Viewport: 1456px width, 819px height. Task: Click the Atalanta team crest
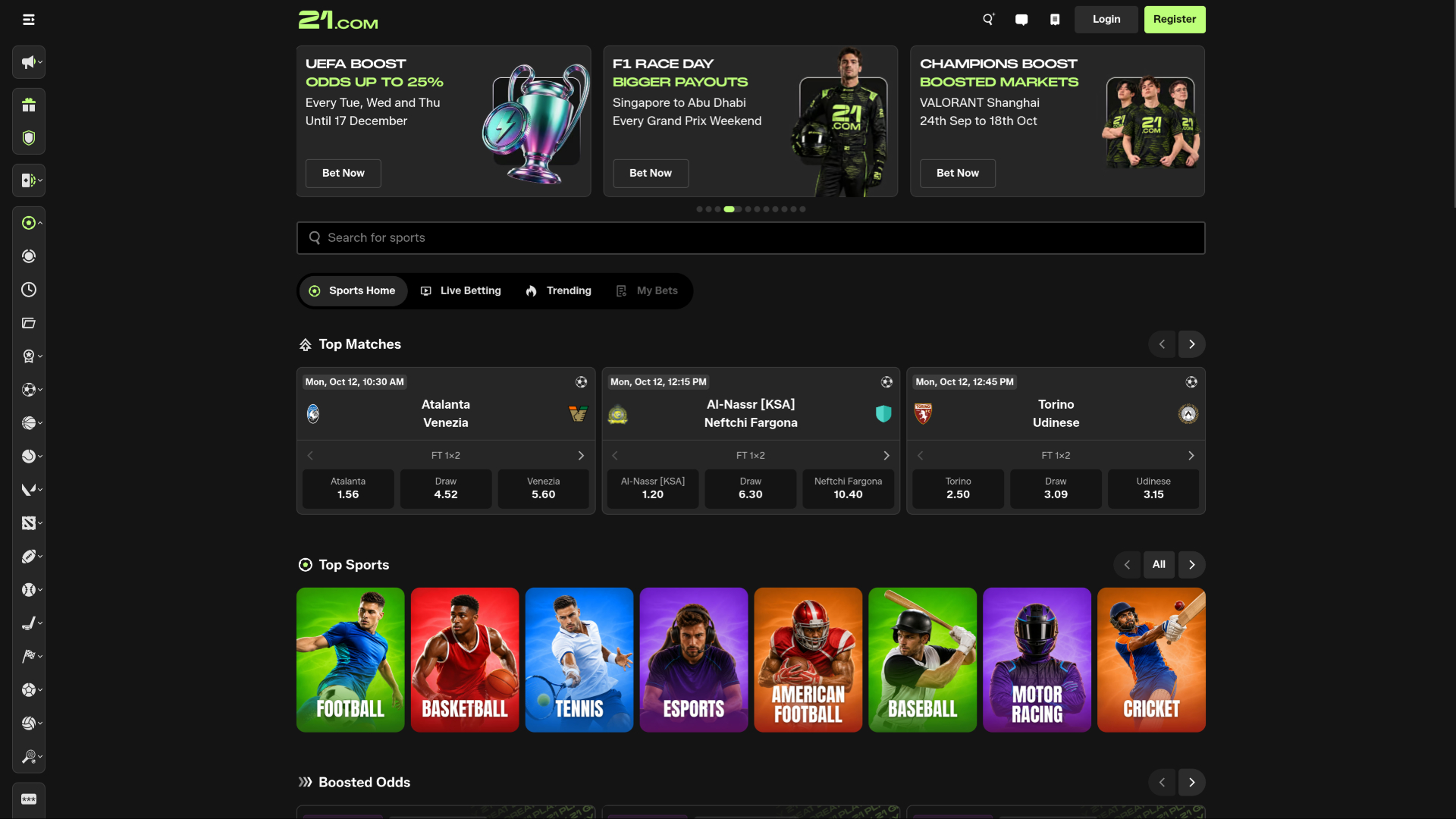click(x=313, y=414)
